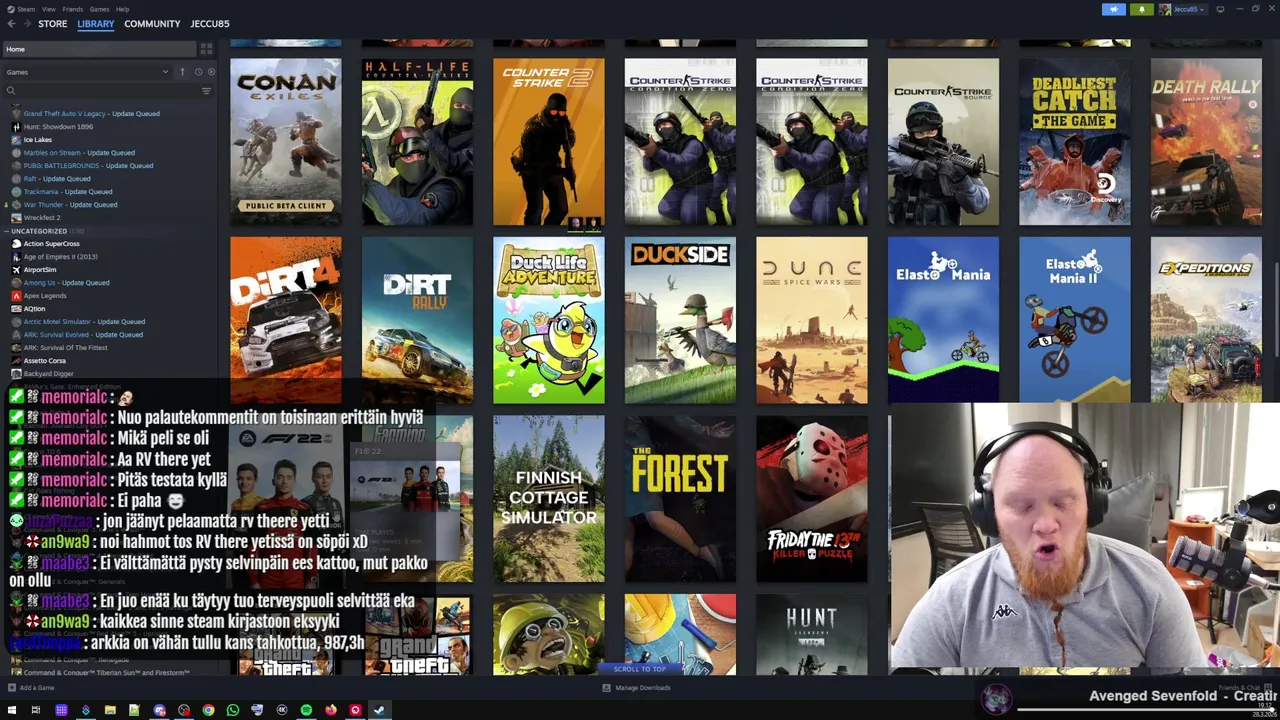1280x720 pixels.
Task: Select AirportSim in the list
Action: click(40, 270)
